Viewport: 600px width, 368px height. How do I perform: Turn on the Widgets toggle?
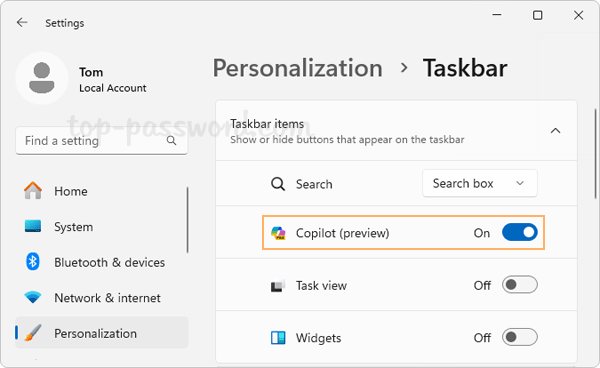pos(520,337)
